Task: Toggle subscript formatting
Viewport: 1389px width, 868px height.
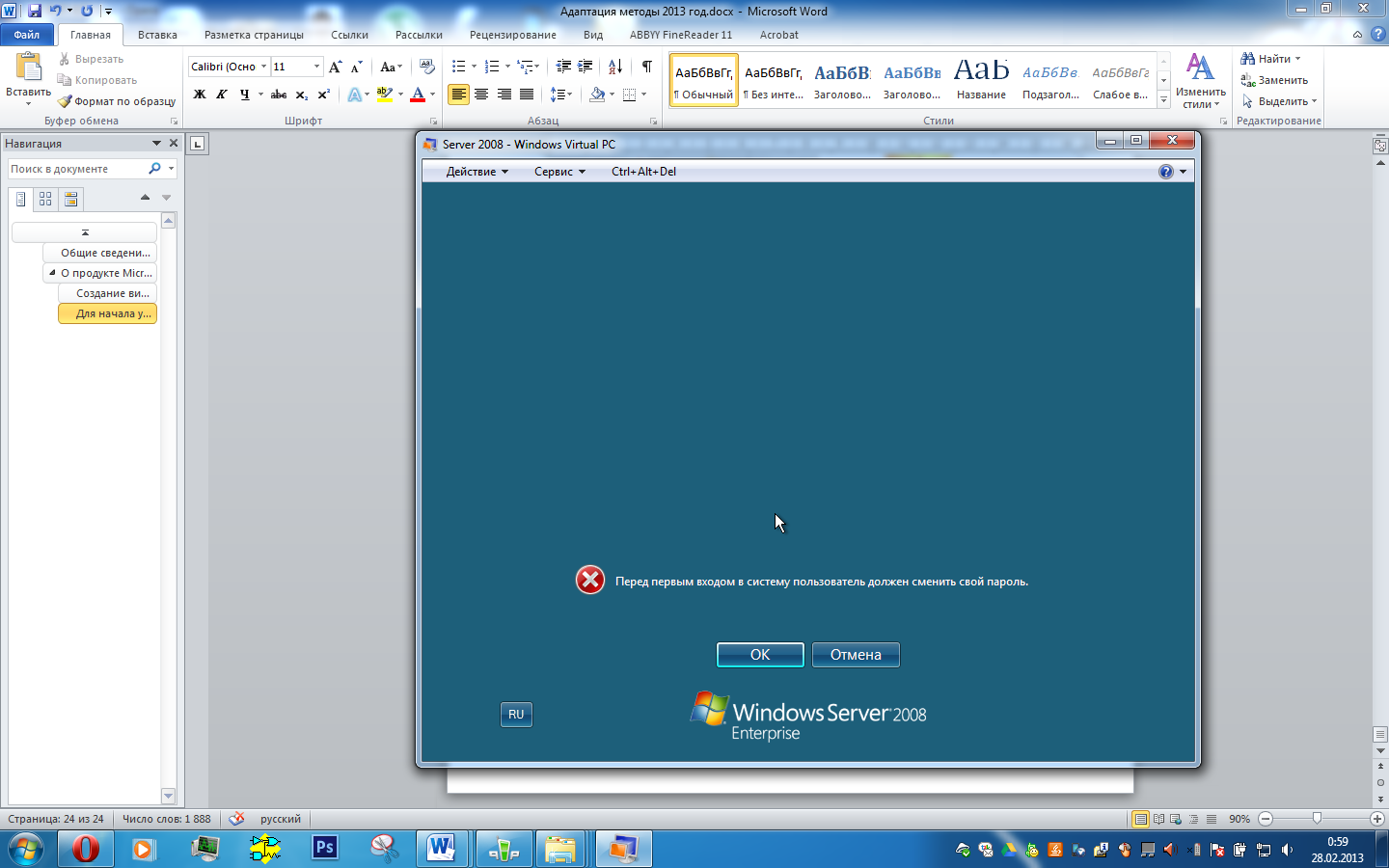Action: [x=301, y=95]
